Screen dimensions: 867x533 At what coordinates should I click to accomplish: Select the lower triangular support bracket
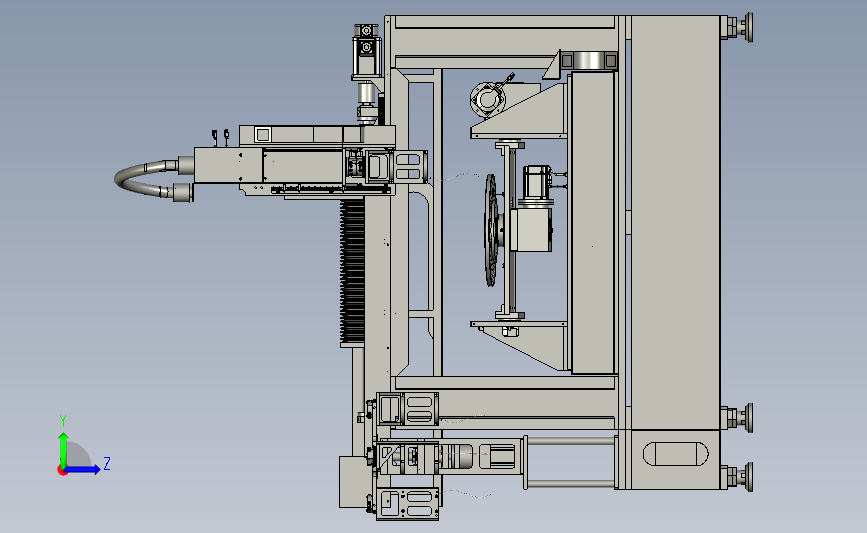coord(521,344)
